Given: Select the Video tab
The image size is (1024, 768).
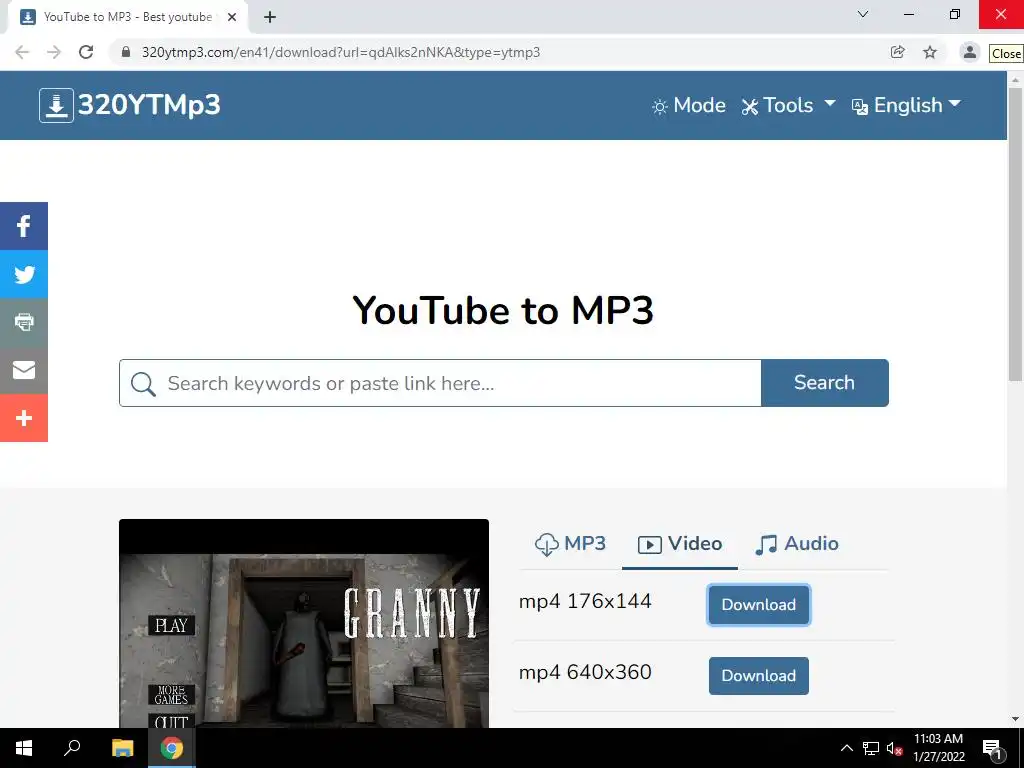Looking at the screenshot, I should [680, 544].
